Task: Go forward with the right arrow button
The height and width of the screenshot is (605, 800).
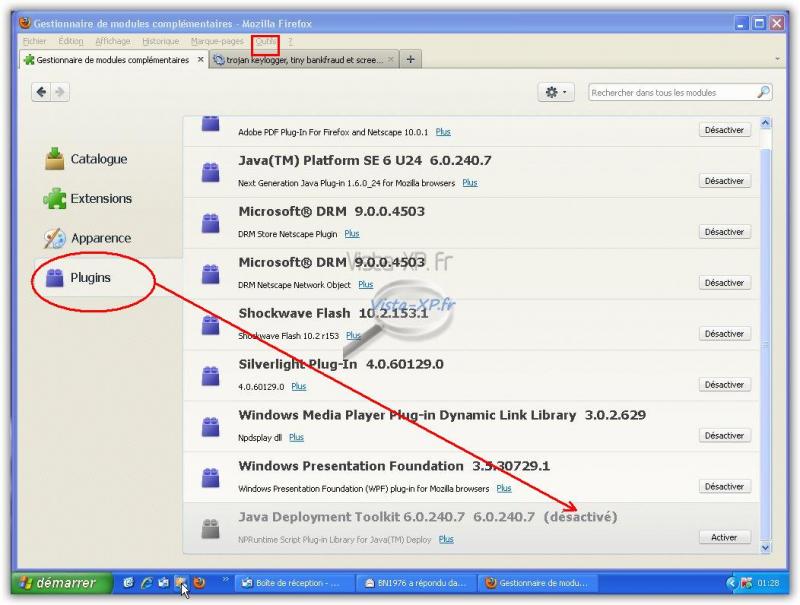Action: pyautogui.click(x=60, y=92)
